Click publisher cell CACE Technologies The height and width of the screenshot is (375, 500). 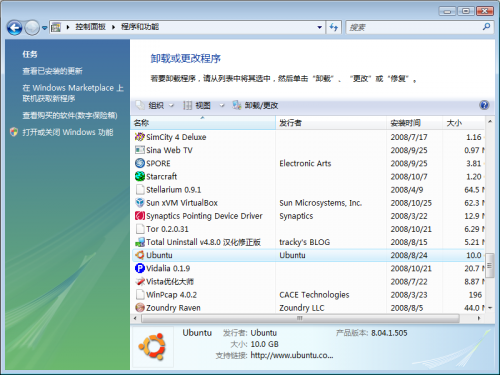(314, 295)
